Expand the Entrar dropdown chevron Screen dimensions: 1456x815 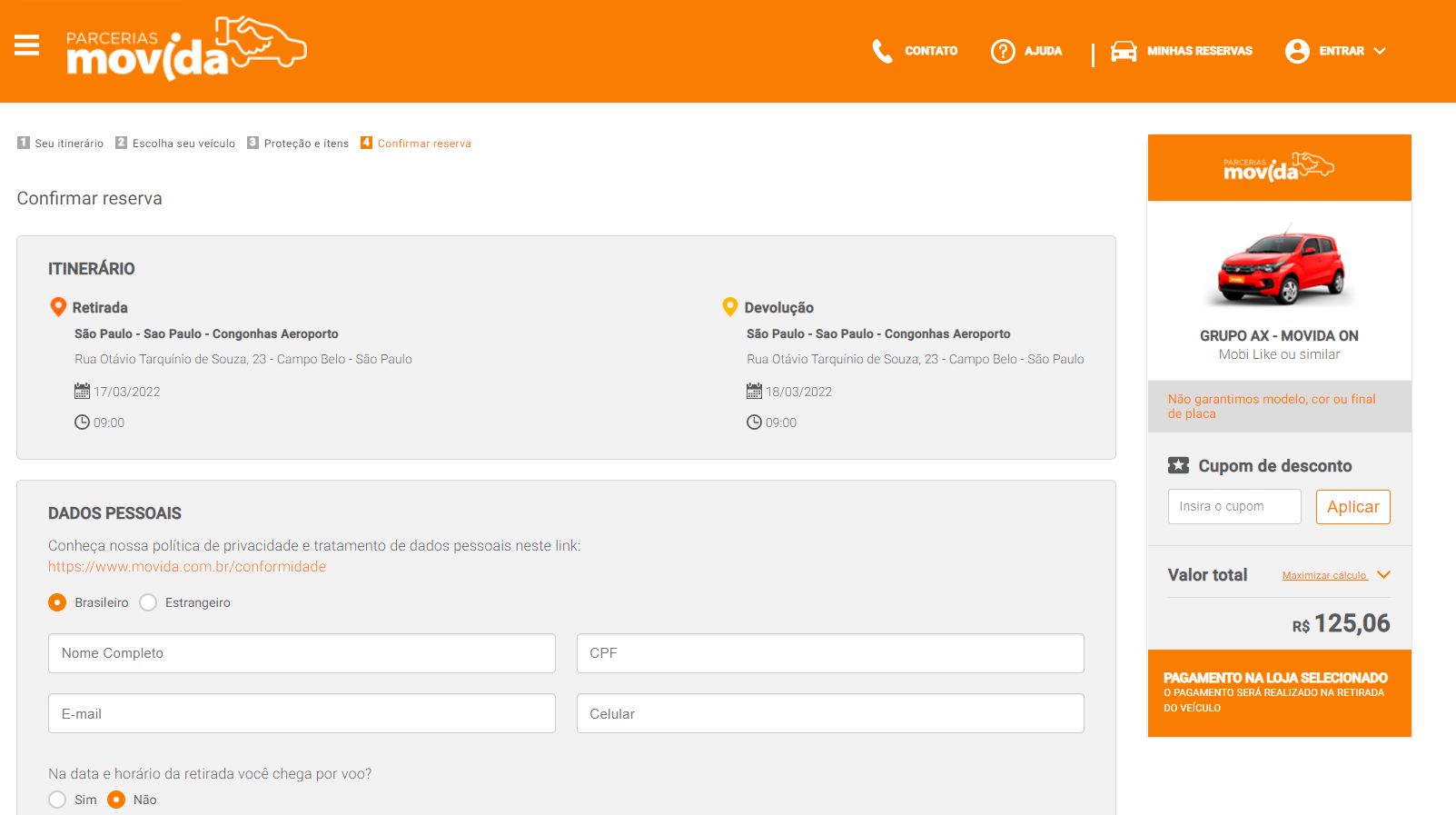coord(1380,51)
